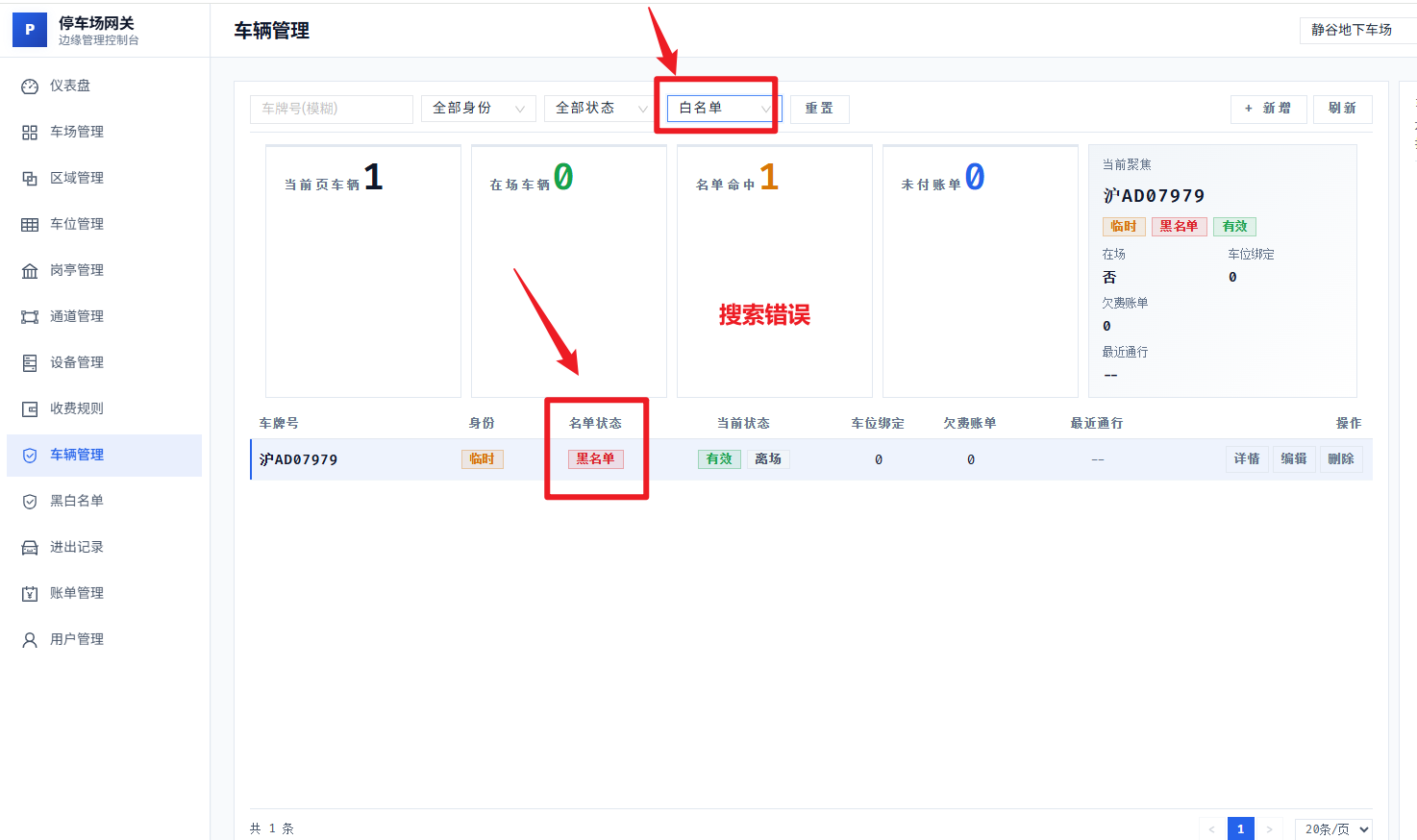The width and height of the screenshot is (1417, 840).
Task: Click the 车场管理 grid icon
Action: 30,133
